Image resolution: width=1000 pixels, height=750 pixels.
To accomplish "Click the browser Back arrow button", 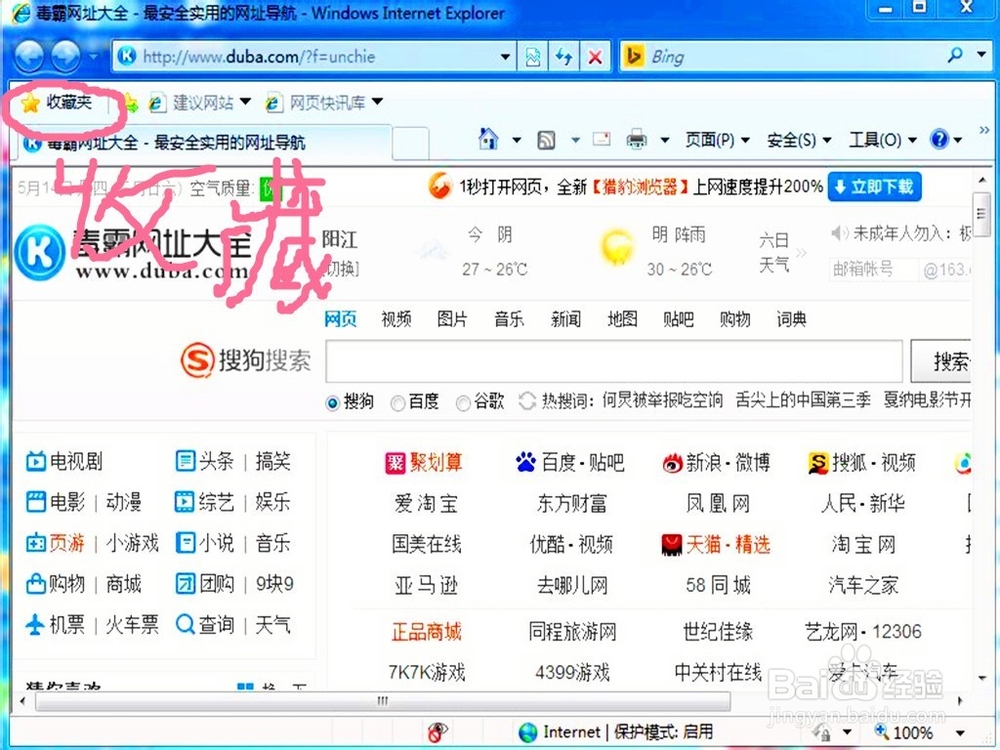I will click(29, 56).
